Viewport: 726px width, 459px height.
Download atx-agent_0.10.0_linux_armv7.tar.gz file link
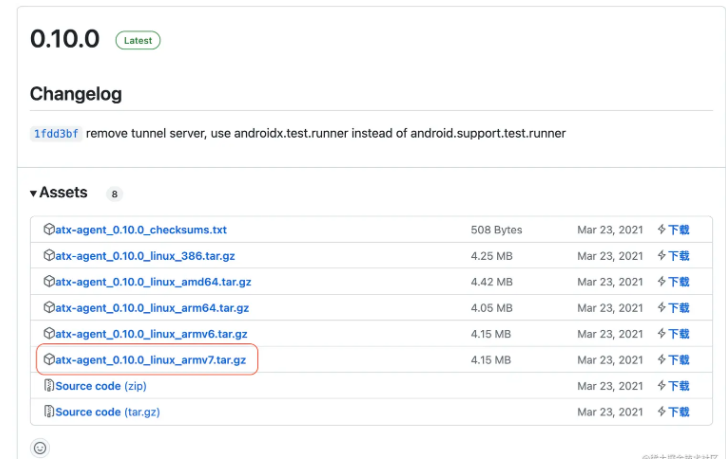(x=150, y=359)
